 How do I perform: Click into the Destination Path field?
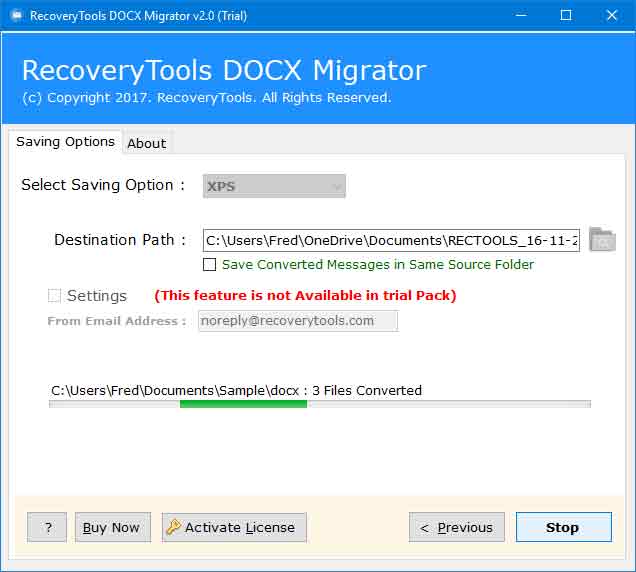click(x=391, y=240)
